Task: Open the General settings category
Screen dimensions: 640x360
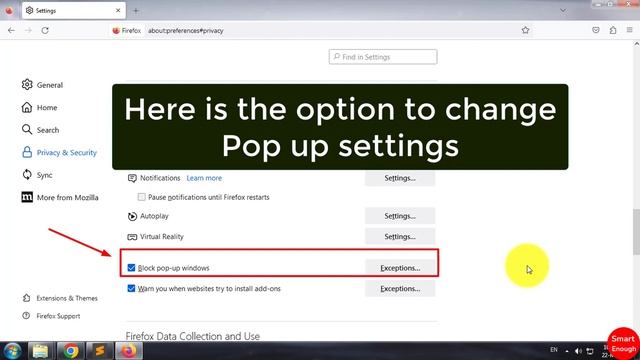Action: (42, 85)
